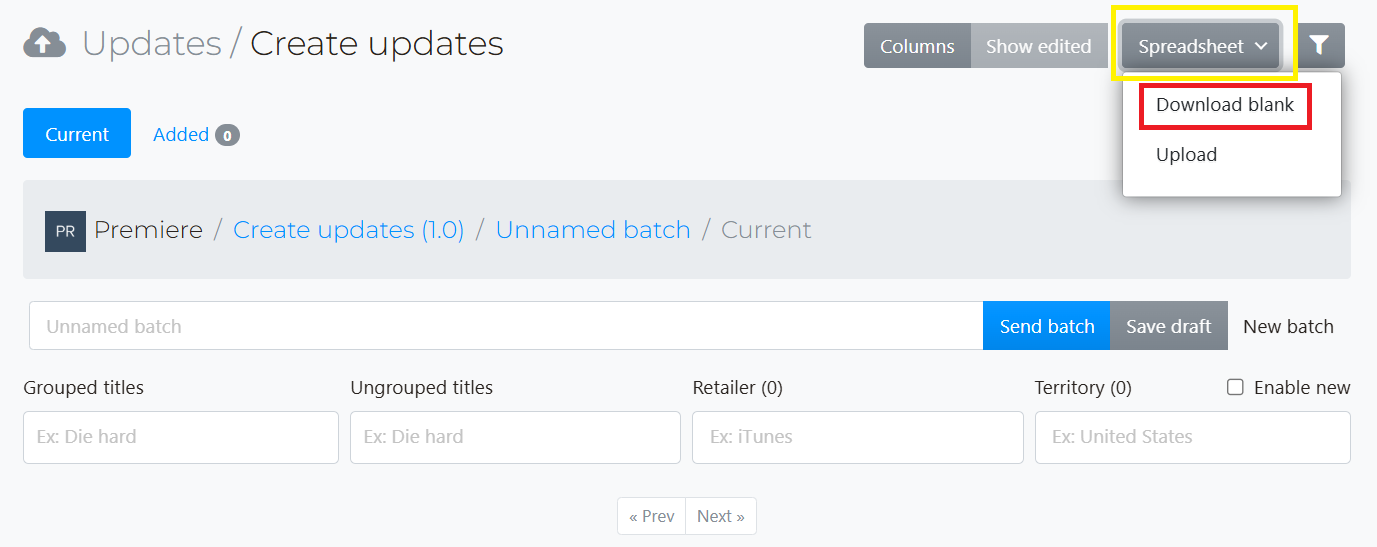Screen dimensions: 1377x547
Task: Send the batch
Action: pyautogui.click(x=1046, y=326)
